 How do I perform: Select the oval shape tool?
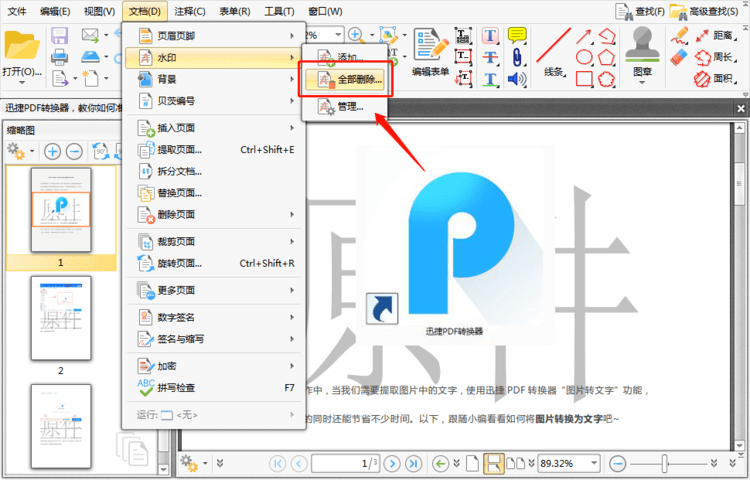584,57
